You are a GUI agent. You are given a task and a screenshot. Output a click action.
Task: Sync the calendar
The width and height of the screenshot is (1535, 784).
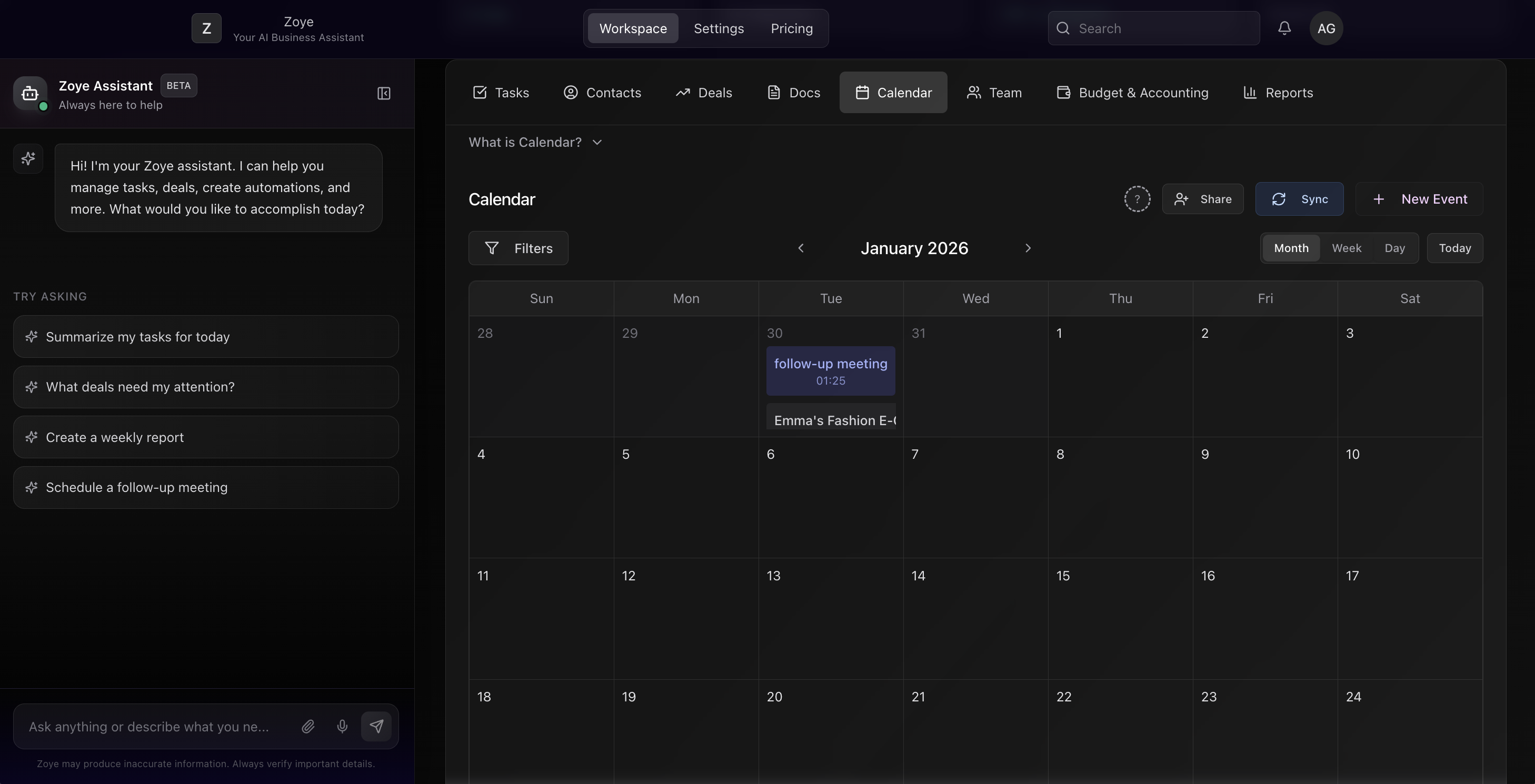point(1300,199)
